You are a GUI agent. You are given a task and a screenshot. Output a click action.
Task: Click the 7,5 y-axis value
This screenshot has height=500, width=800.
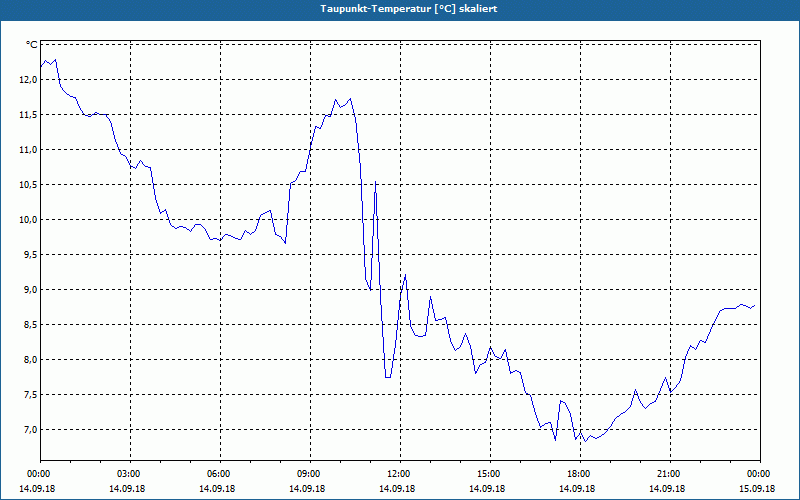30,395
